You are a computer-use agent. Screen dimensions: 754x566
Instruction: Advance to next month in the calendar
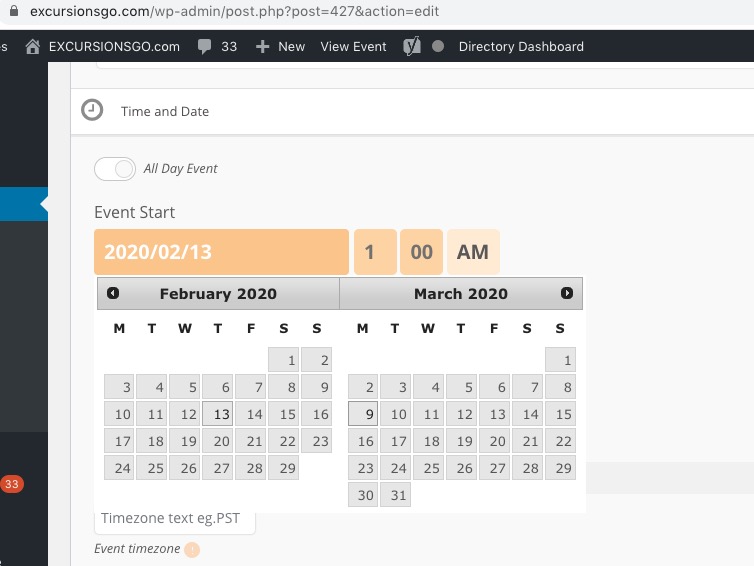567,293
